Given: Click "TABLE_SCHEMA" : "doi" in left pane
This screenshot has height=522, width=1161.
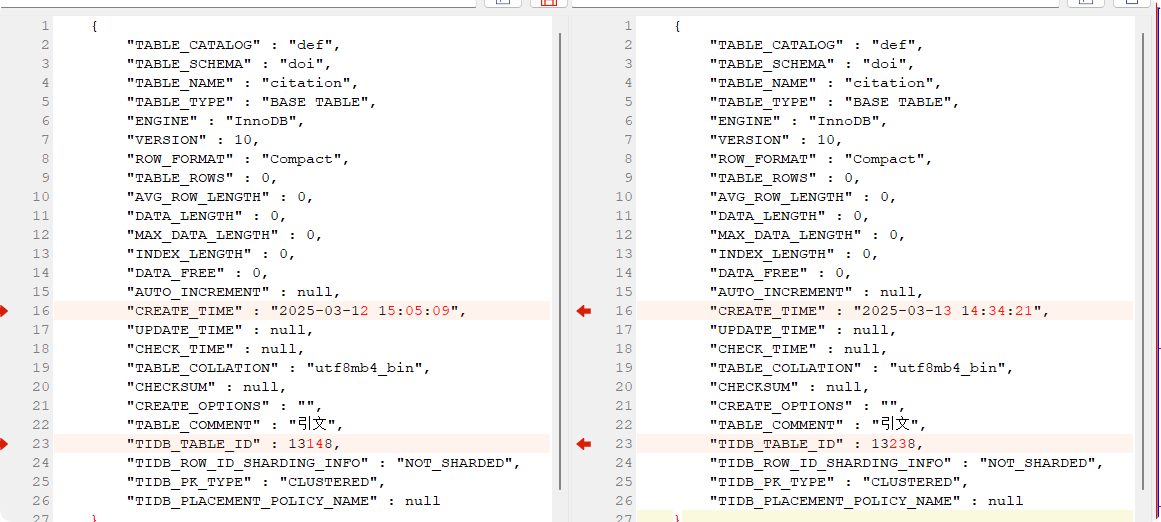Looking at the screenshot, I should pyautogui.click(x=224, y=64).
